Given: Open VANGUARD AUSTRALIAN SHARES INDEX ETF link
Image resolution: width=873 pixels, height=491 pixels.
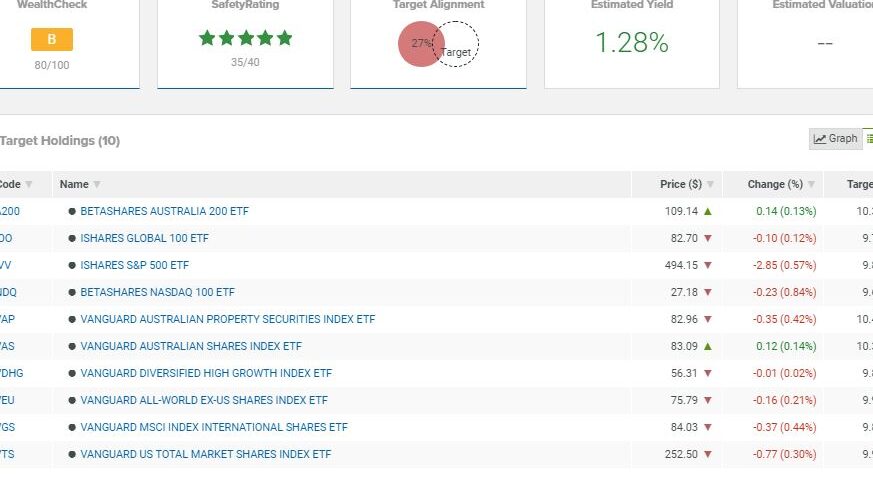Looking at the screenshot, I should 191,346.
